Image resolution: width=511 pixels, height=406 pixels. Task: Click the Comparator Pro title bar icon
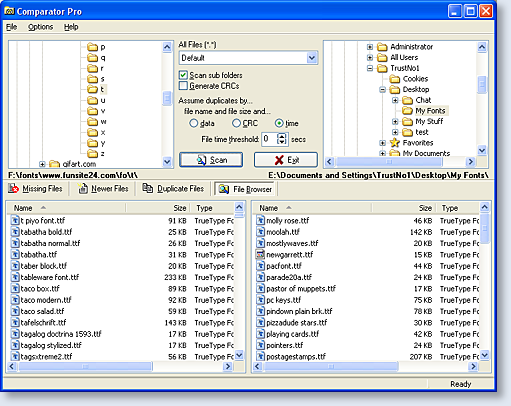pos(9,11)
